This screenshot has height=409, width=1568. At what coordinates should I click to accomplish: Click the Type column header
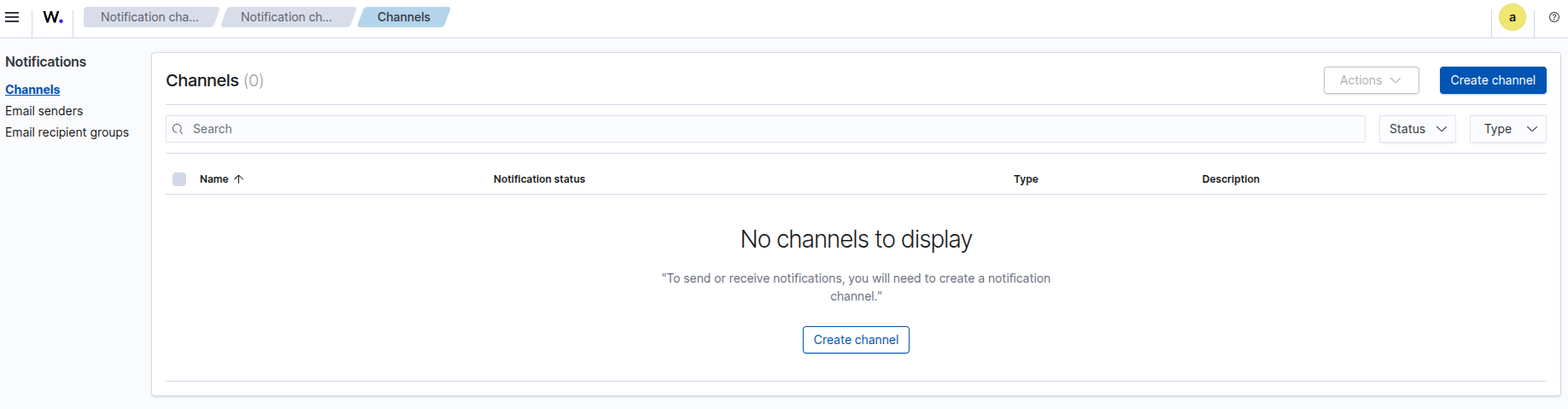[1026, 179]
